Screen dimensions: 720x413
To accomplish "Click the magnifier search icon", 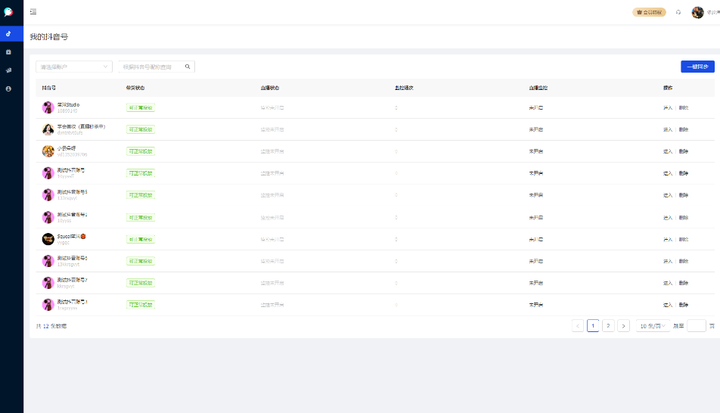I will (x=187, y=67).
